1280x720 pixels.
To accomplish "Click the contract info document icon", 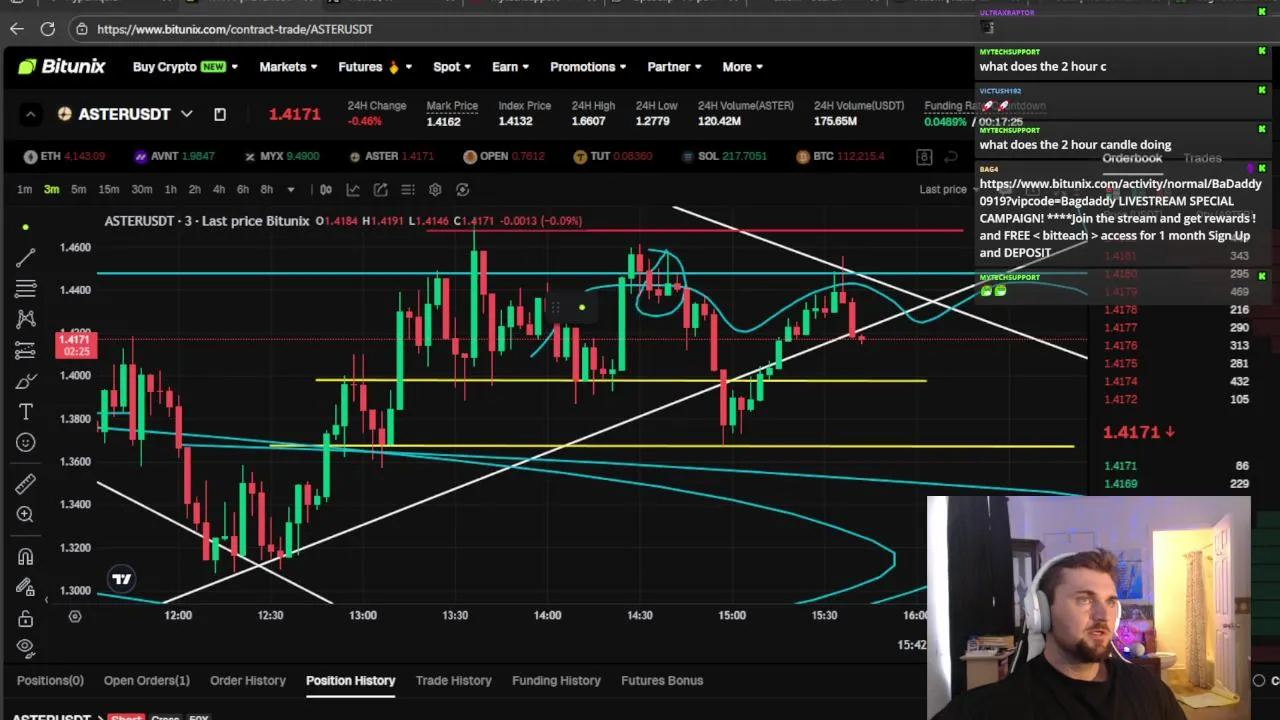I will tap(220, 114).
